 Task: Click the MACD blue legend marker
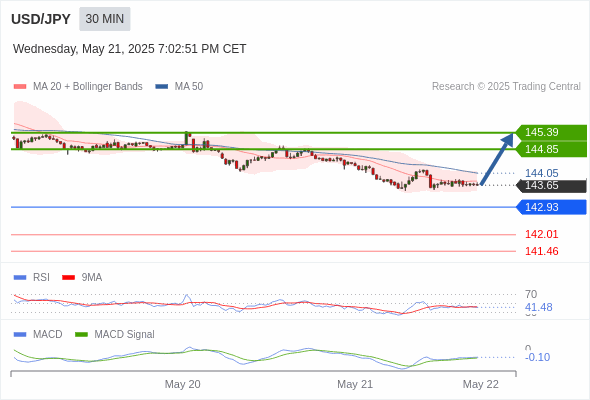click(x=20, y=335)
